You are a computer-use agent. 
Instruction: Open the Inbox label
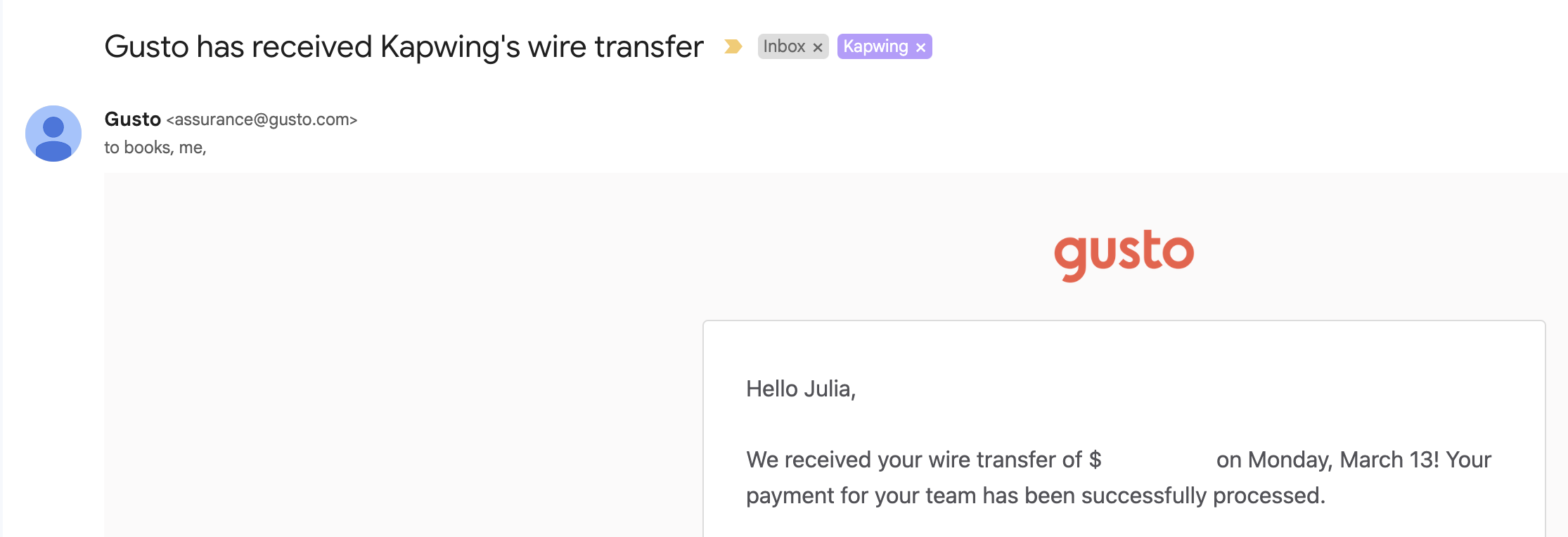(x=783, y=46)
